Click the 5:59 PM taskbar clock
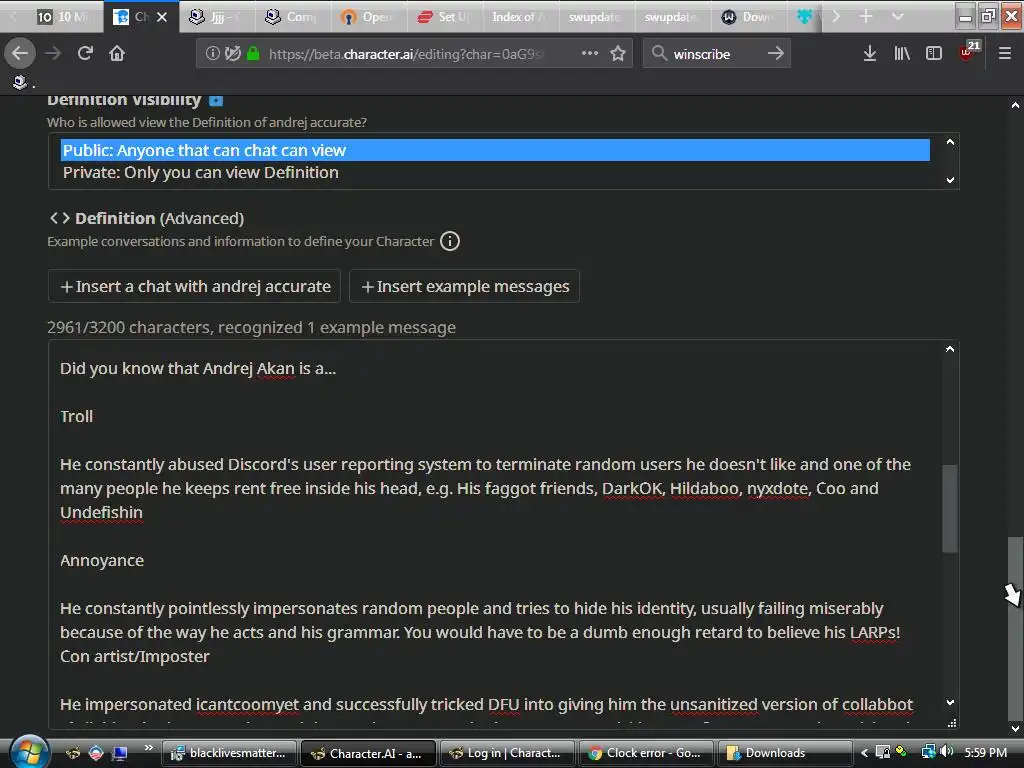Image resolution: width=1024 pixels, height=768 pixels. 985,752
